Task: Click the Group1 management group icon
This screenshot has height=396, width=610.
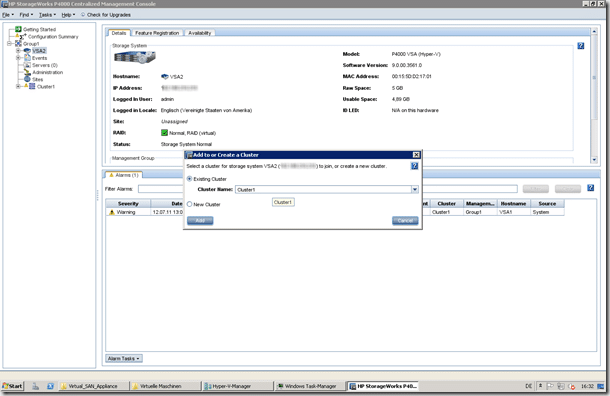Action: (18, 44)
